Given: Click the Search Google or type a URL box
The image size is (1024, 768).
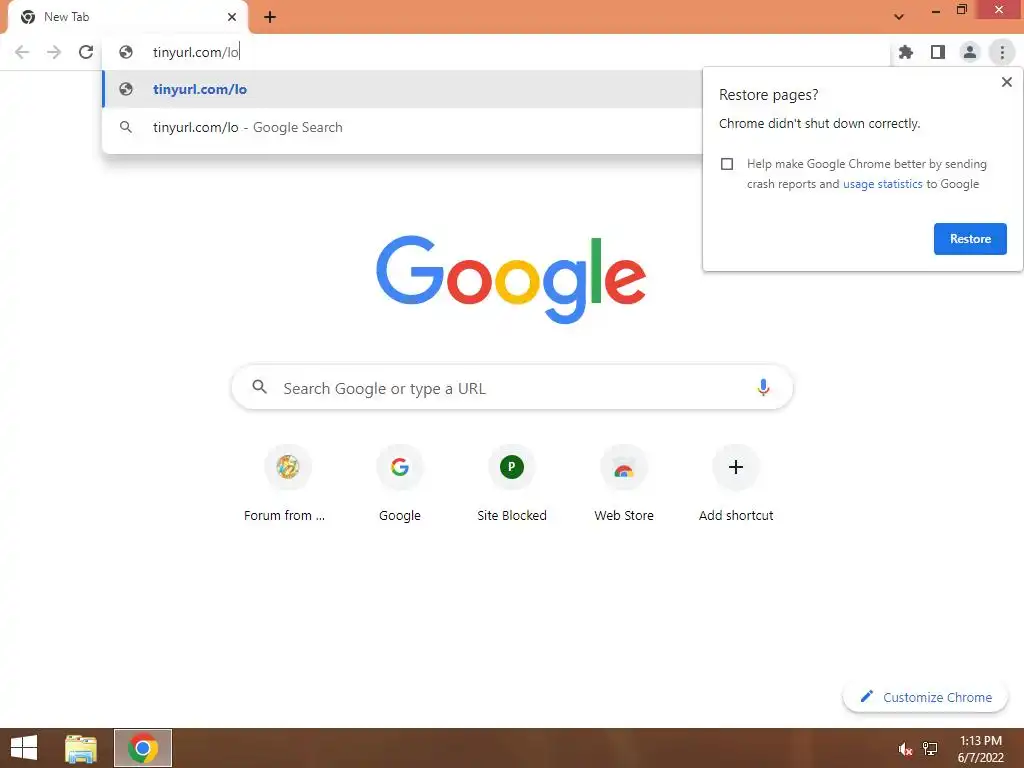Looking at the screenshot, I should coord(512,388).
